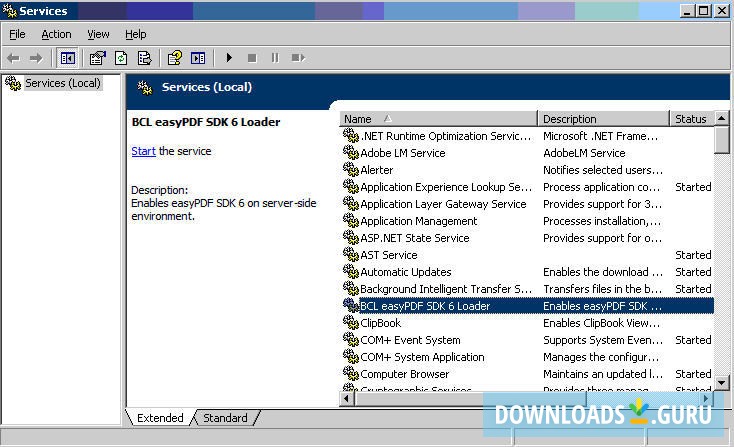Click gear icon of COM+ System Application

point(351,357)
